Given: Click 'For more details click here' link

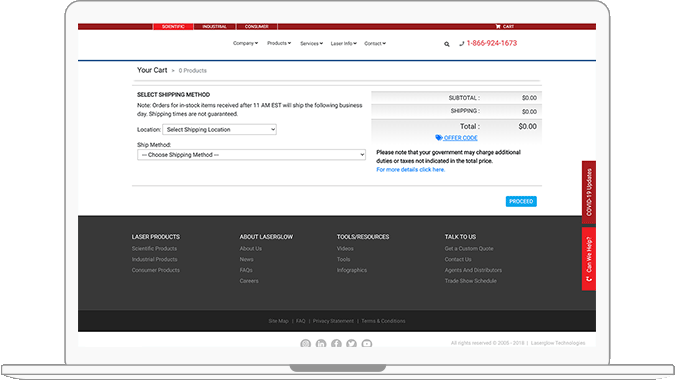Looking at the screenshot, I should tap(411, 170).
